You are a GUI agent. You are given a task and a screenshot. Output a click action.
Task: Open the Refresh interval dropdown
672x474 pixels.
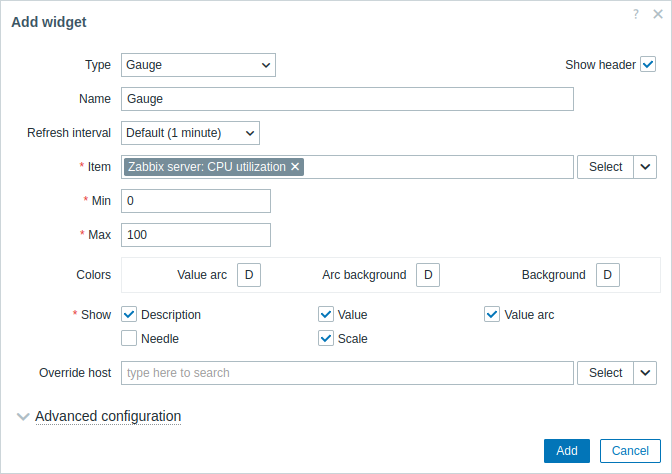pyautogui.click(x=190, y=133)
